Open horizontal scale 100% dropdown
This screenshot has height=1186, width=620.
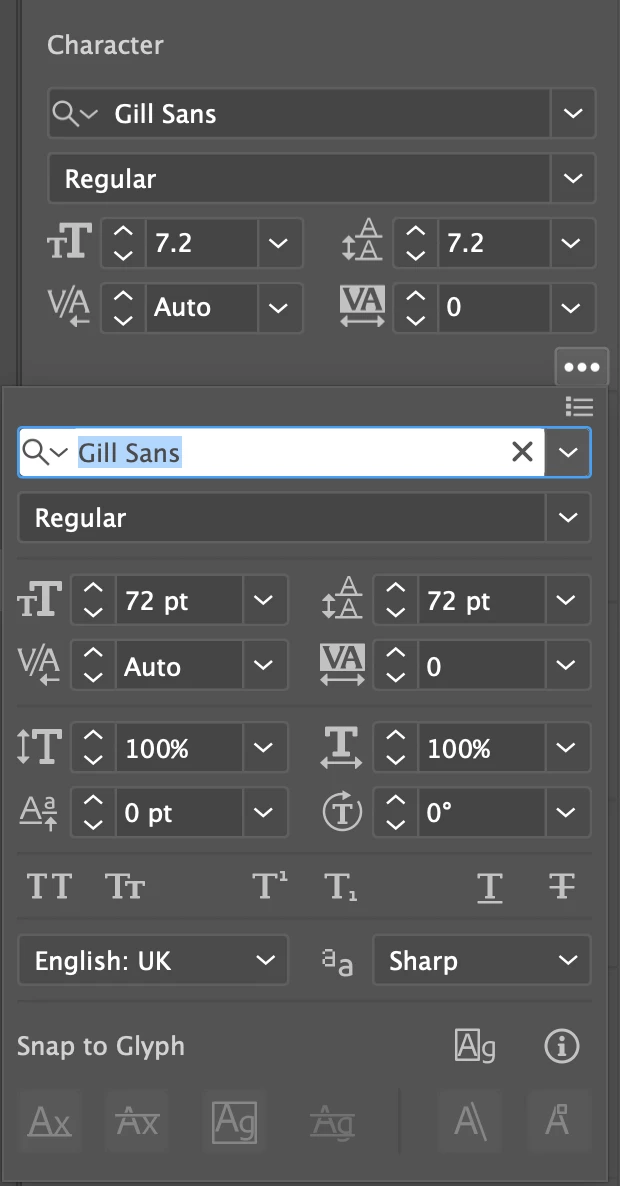coord(567,747)
